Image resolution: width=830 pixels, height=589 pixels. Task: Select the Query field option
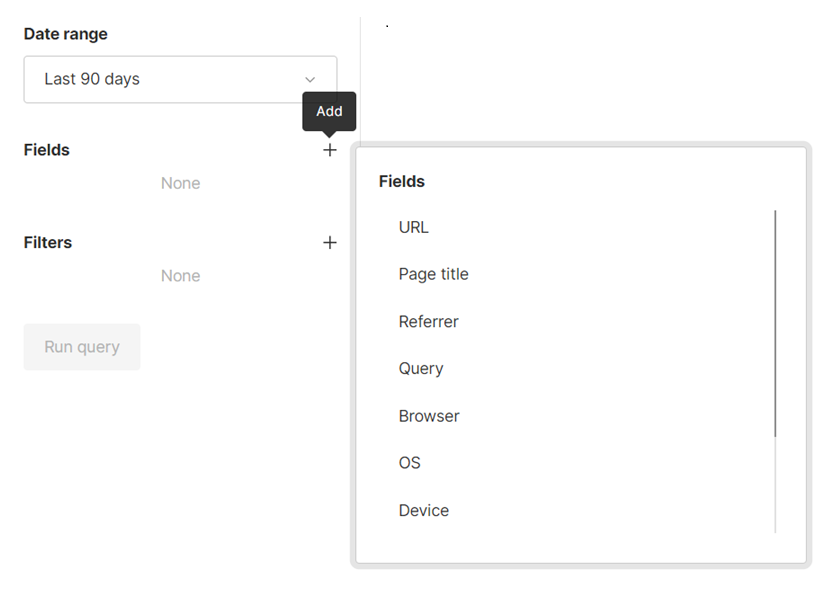(421, 368)
